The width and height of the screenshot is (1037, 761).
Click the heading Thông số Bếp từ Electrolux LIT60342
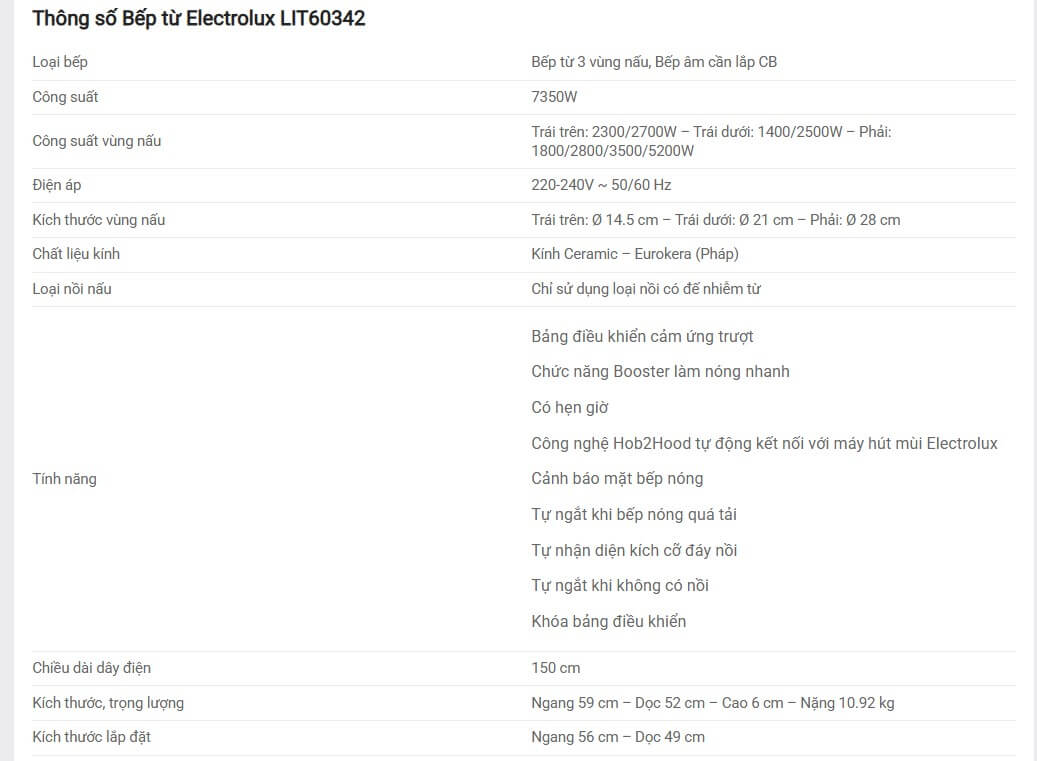[x=198, y=18]
